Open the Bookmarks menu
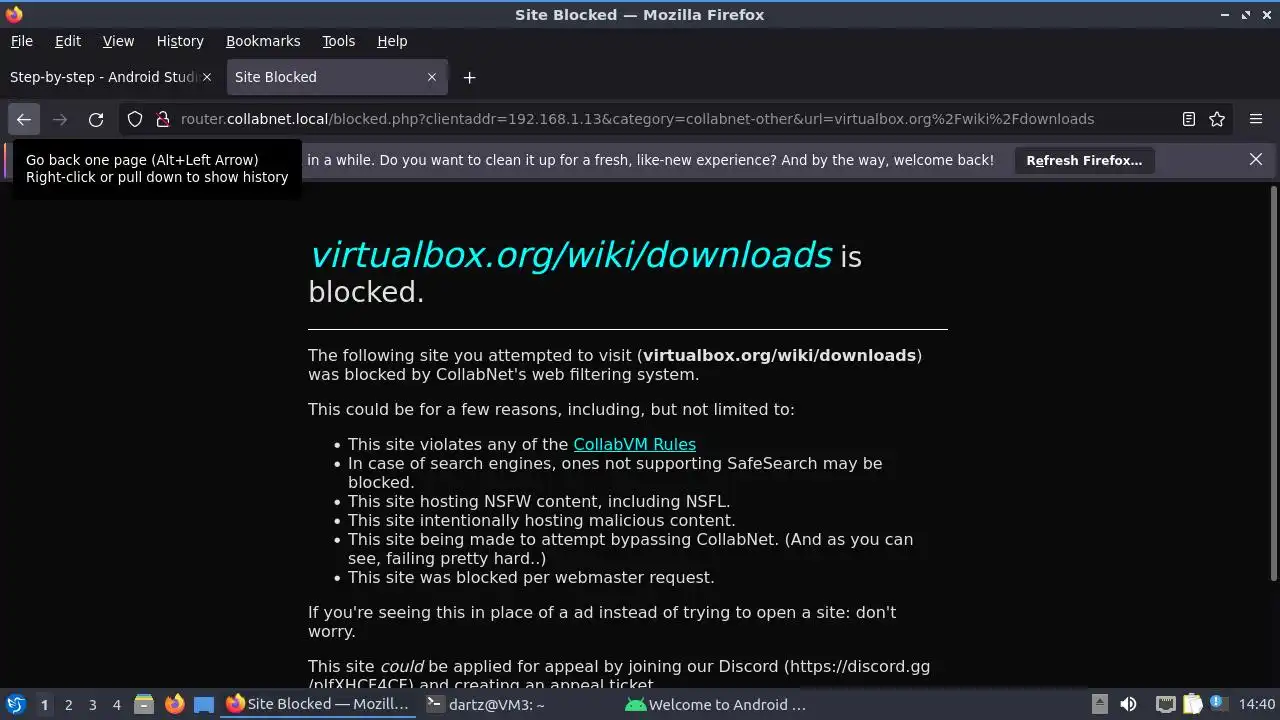 [x=263, y=41]
